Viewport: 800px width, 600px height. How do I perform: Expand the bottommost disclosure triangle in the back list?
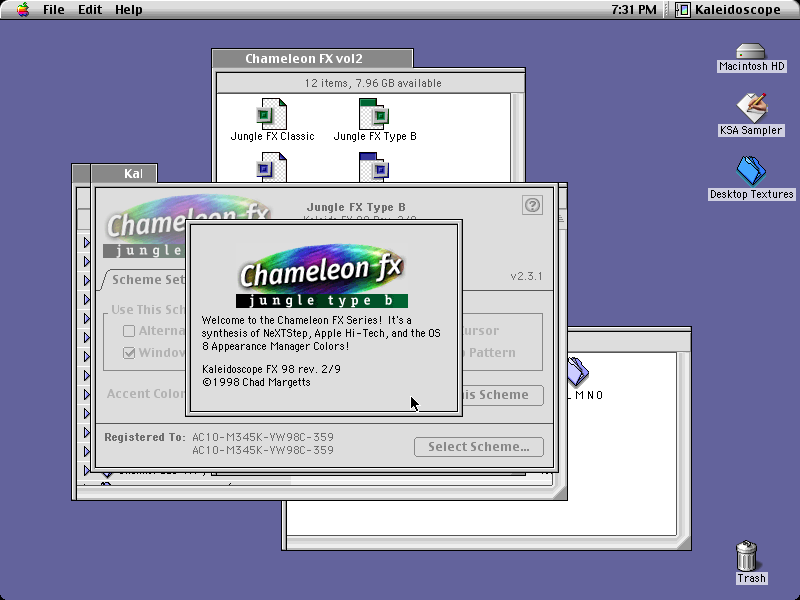point(87,470)
